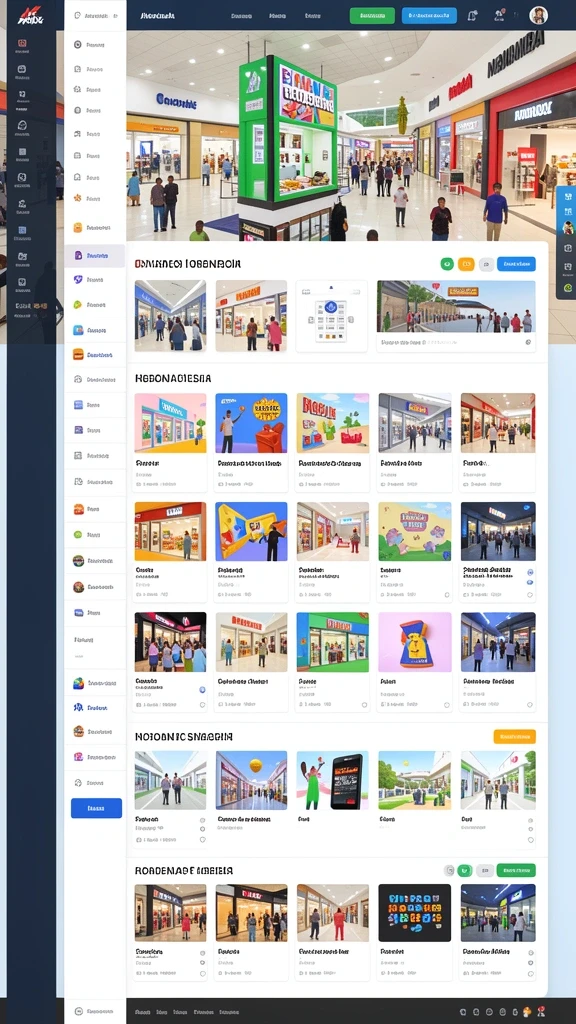Image resolution: width=576 pixels, height=1024 pixels.
Task: Open the user avatar in the top bar
Action: (538, 15)
